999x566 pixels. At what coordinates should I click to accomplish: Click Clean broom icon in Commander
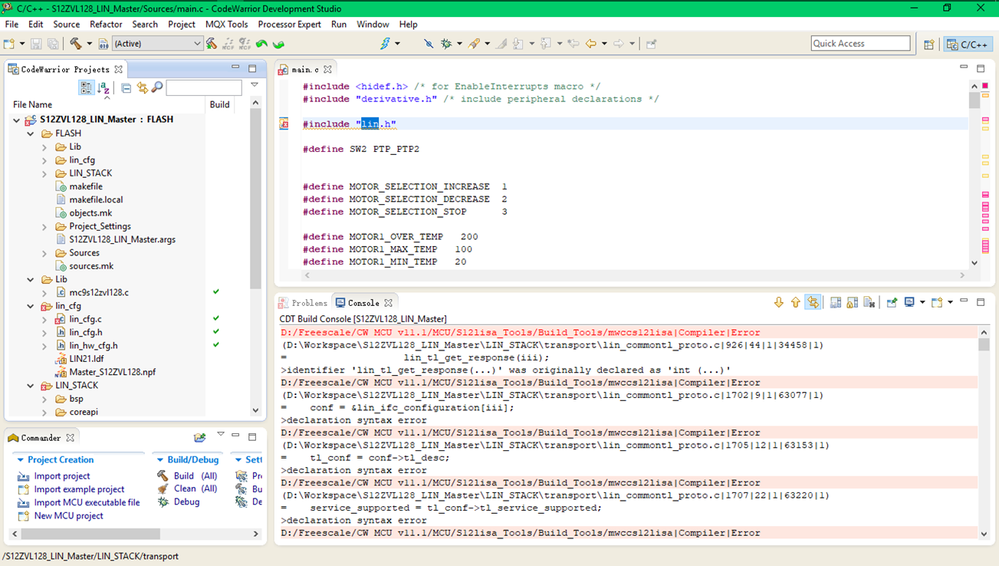click(x=163, y=489)
